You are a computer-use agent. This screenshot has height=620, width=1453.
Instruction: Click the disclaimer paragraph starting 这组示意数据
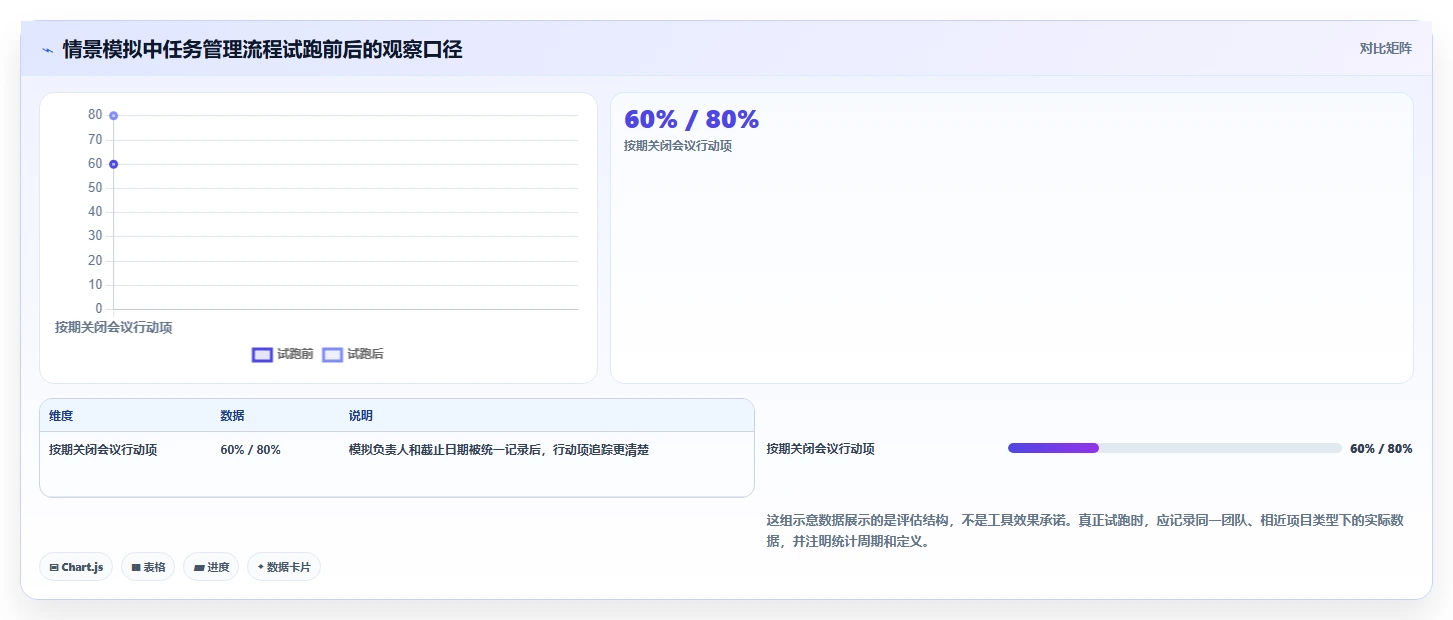1085,531
